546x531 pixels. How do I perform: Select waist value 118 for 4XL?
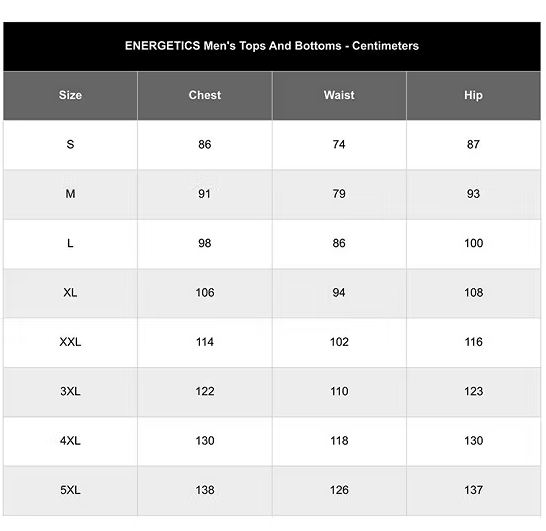pyautogui.click(x=339, y=441)
